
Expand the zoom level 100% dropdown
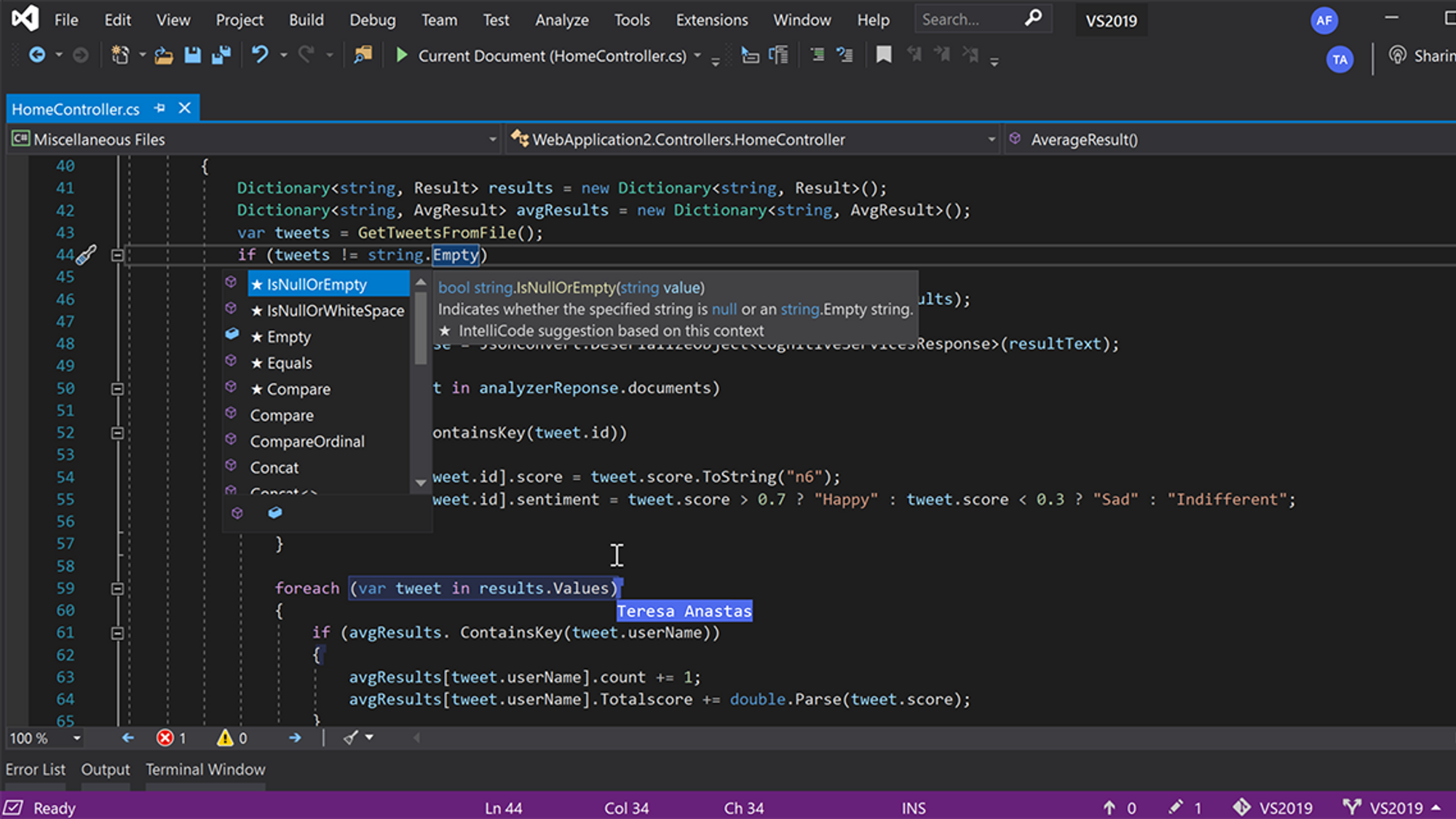point(76,738)
